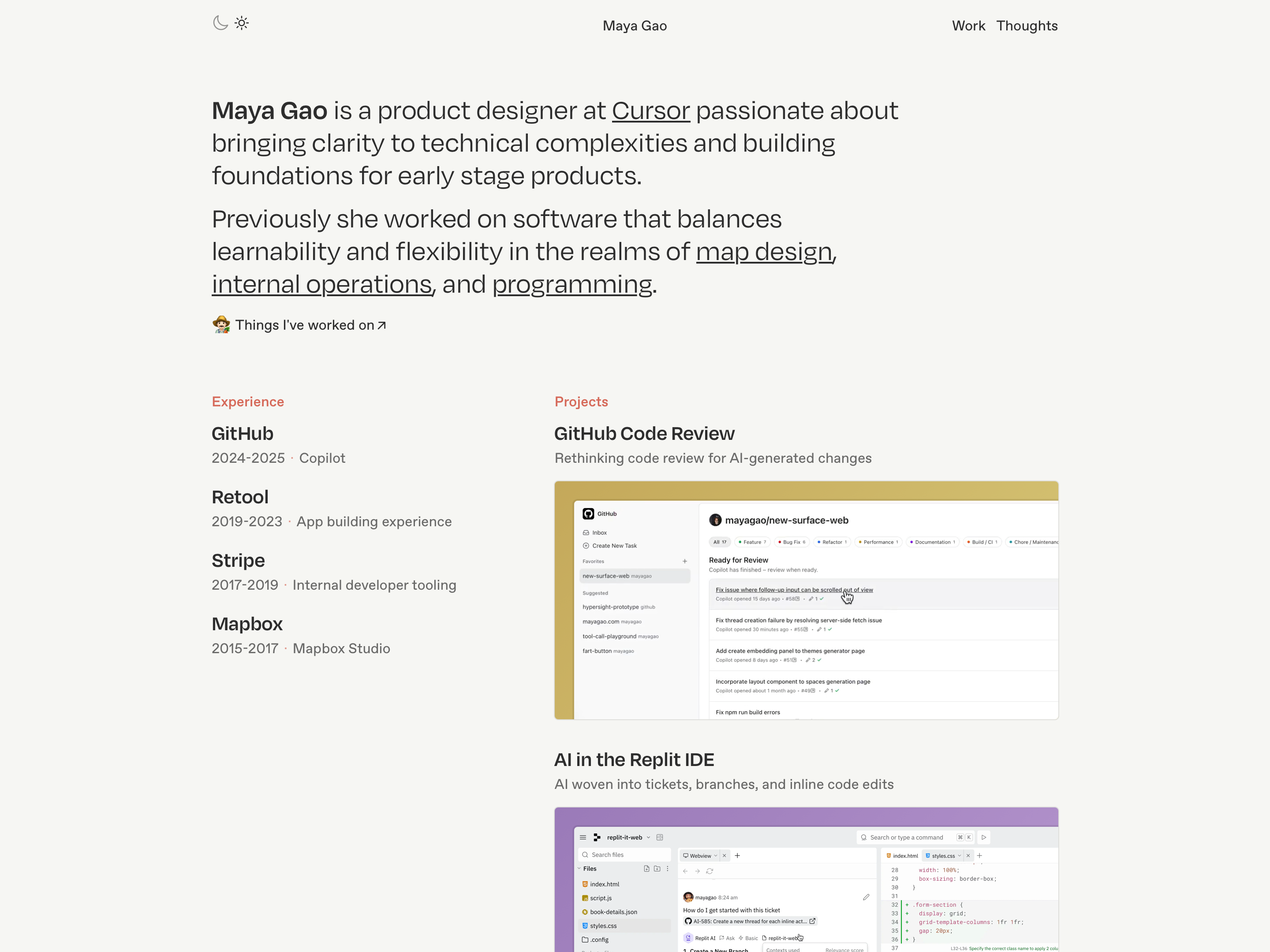Viewport: 1270px width, 952px height.
Task: Open the GitHub Code Review project title
Action: pos(644,433)
